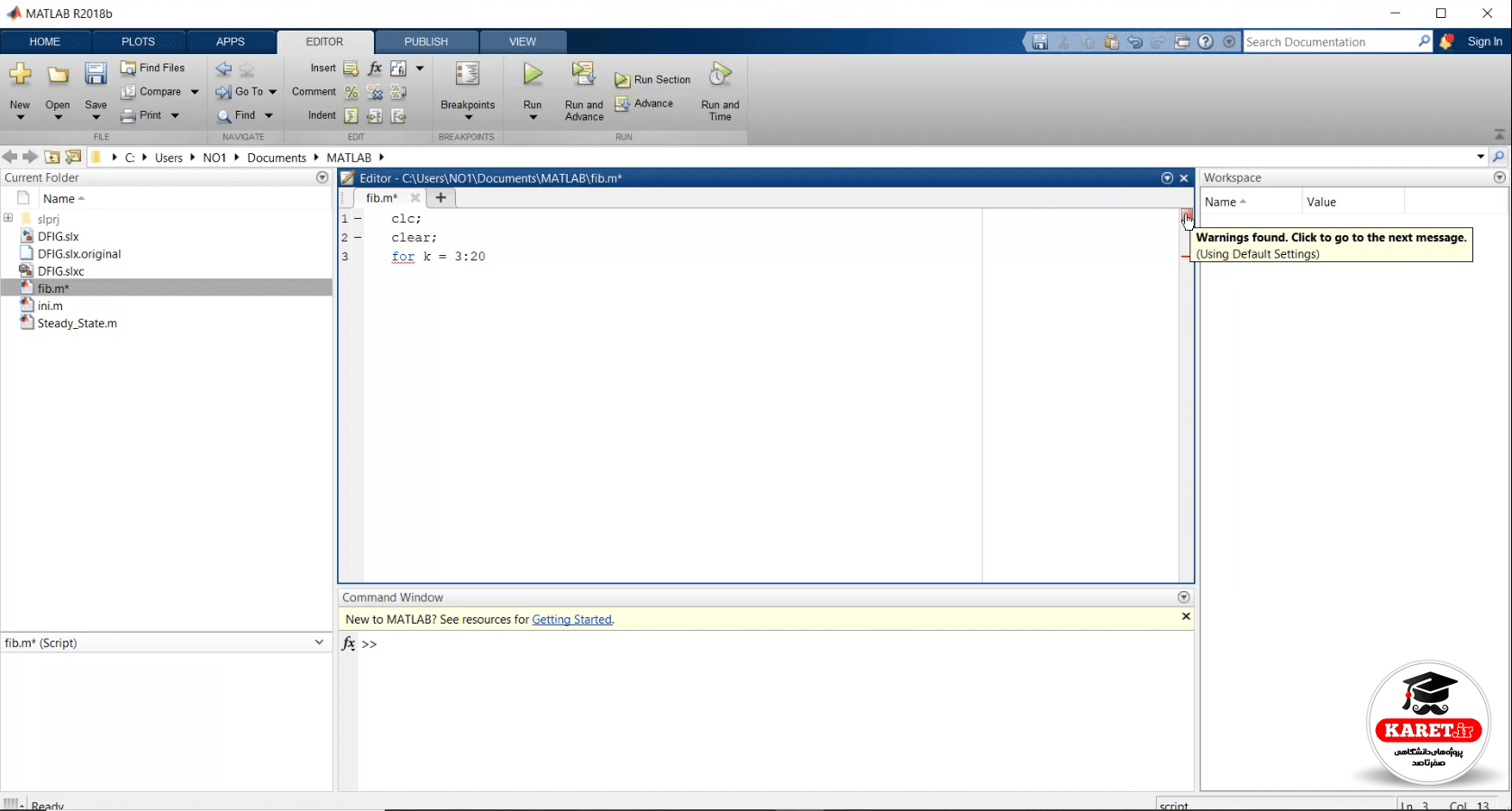Screen dimensions: 1512x811
Task: Open the Current Folder panel actions menu
Action: [323, 178]
